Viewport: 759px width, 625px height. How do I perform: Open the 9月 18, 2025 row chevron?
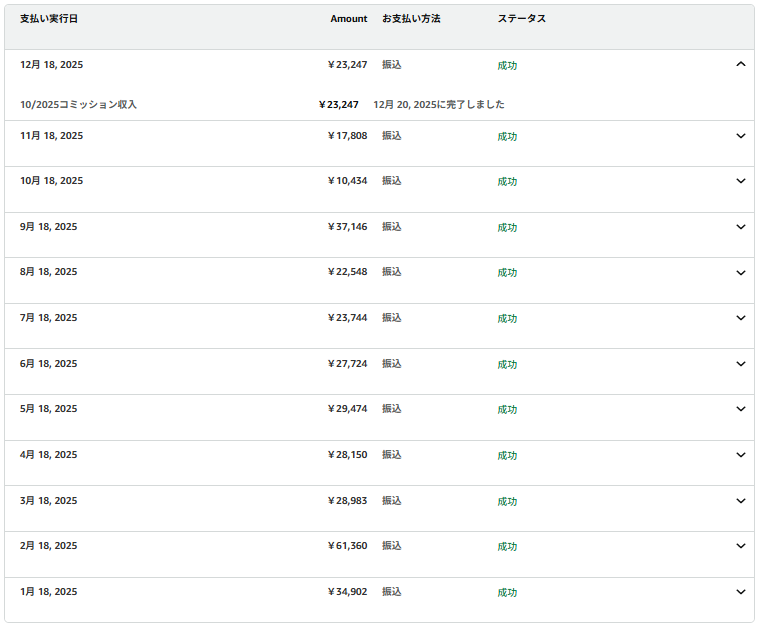coord(740,227)
